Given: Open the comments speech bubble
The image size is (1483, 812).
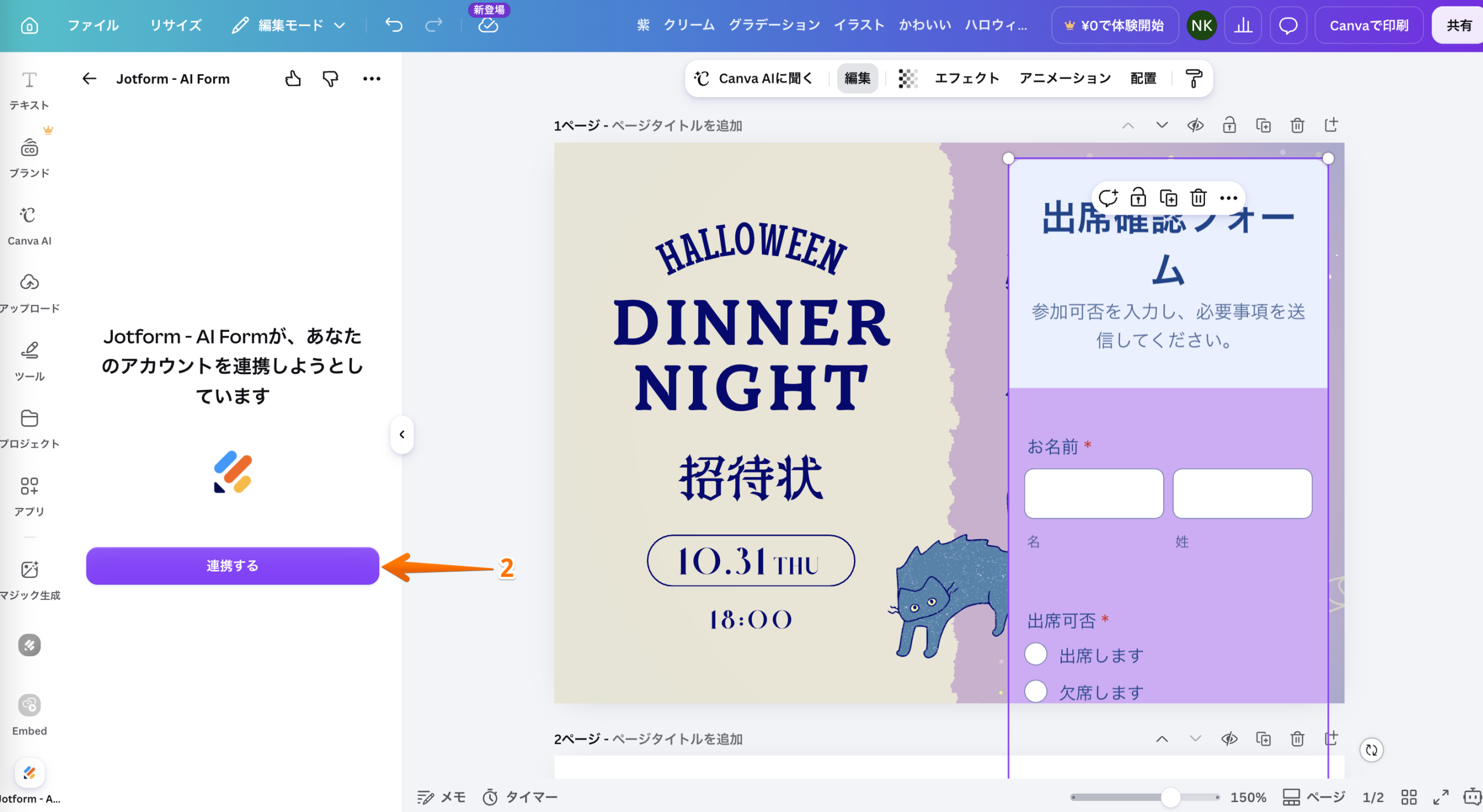Looking at the screenshot, I should (x=1288, y=25).
